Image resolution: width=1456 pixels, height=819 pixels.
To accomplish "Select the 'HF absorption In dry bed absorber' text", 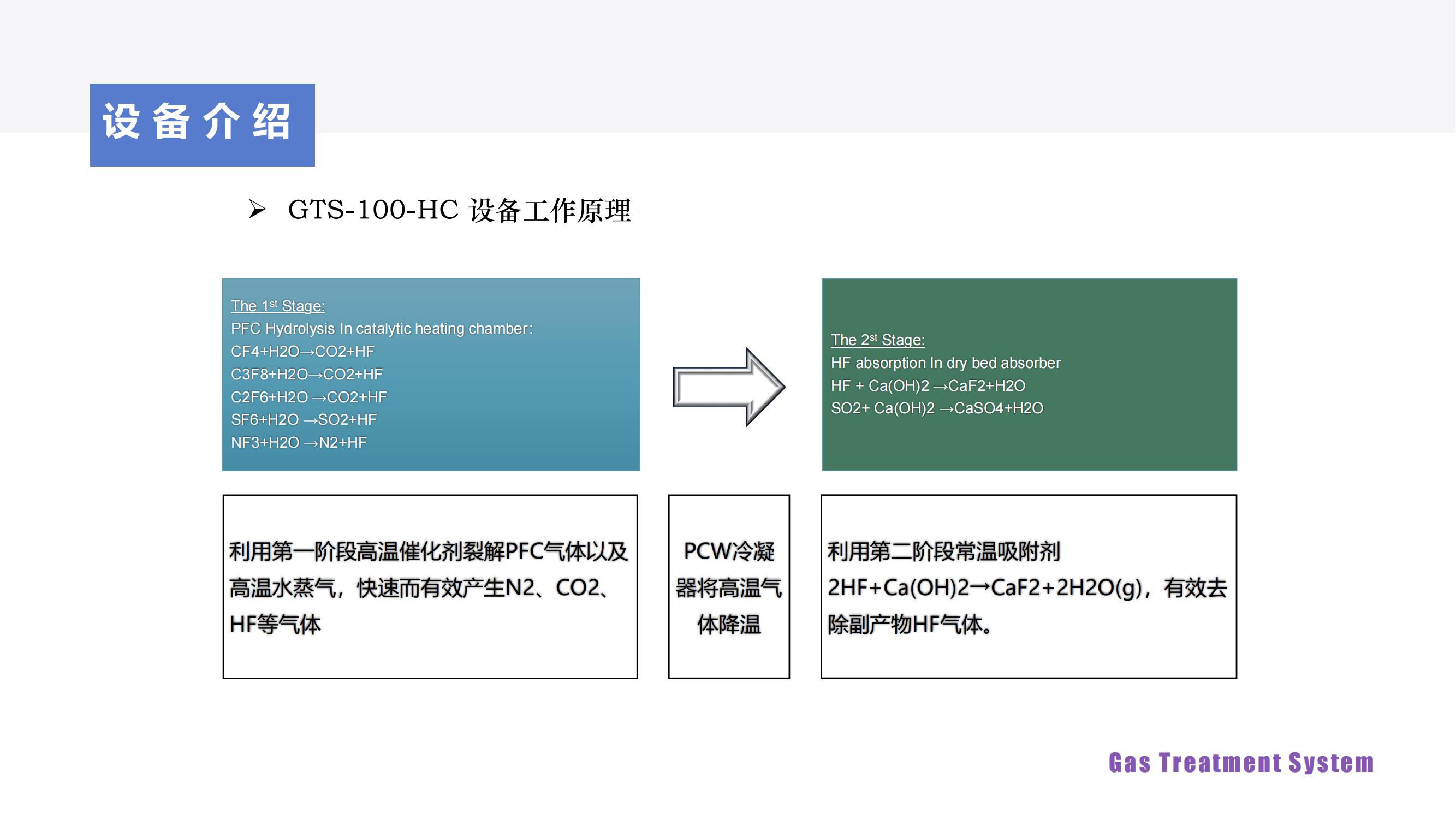I will (x=945, y=364).
